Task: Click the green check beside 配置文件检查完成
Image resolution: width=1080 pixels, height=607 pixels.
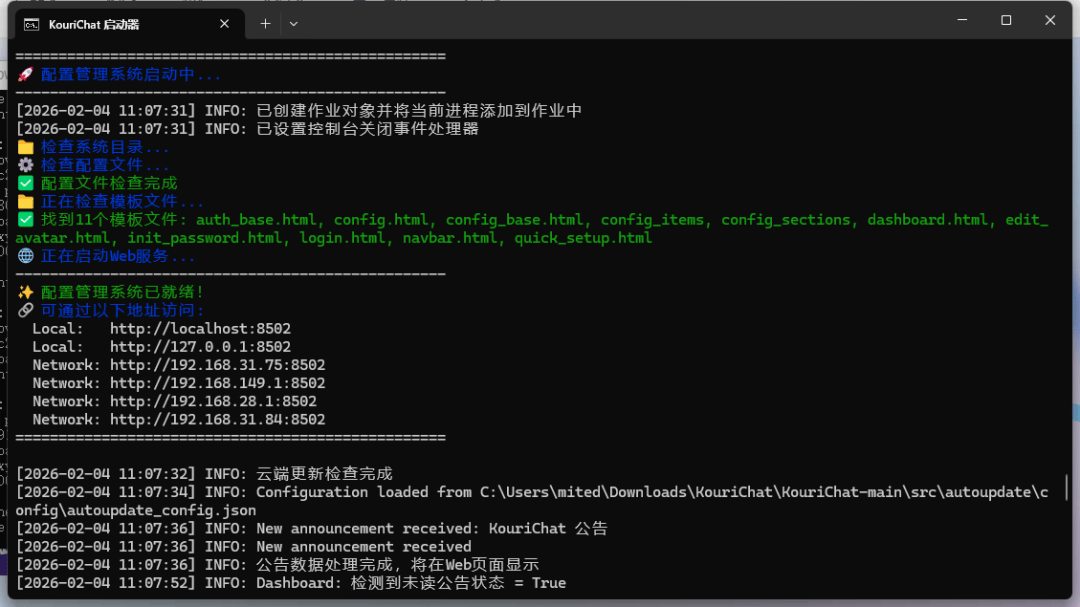Action: (25, 183)
